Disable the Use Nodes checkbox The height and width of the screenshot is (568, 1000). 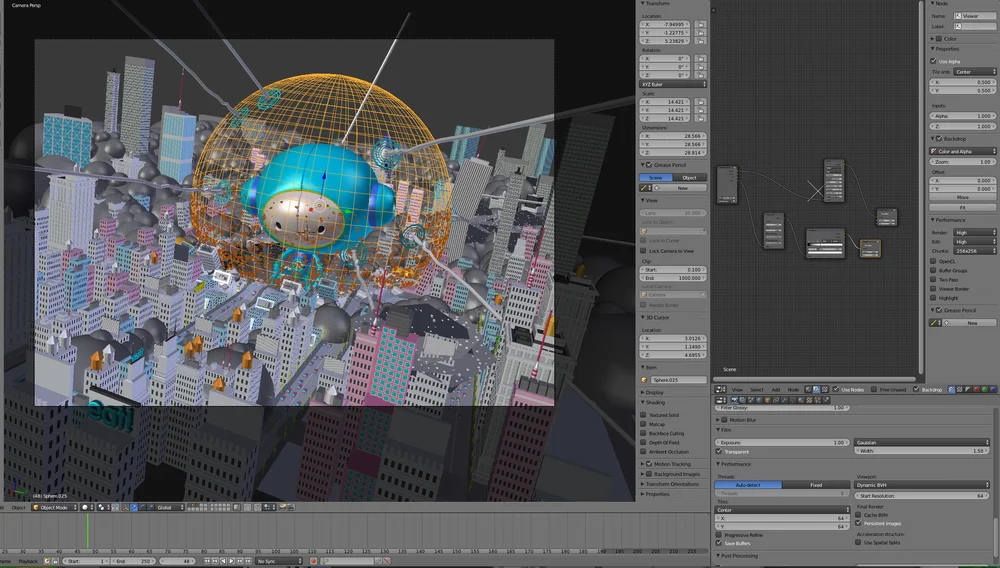click(x=836, y=389)
